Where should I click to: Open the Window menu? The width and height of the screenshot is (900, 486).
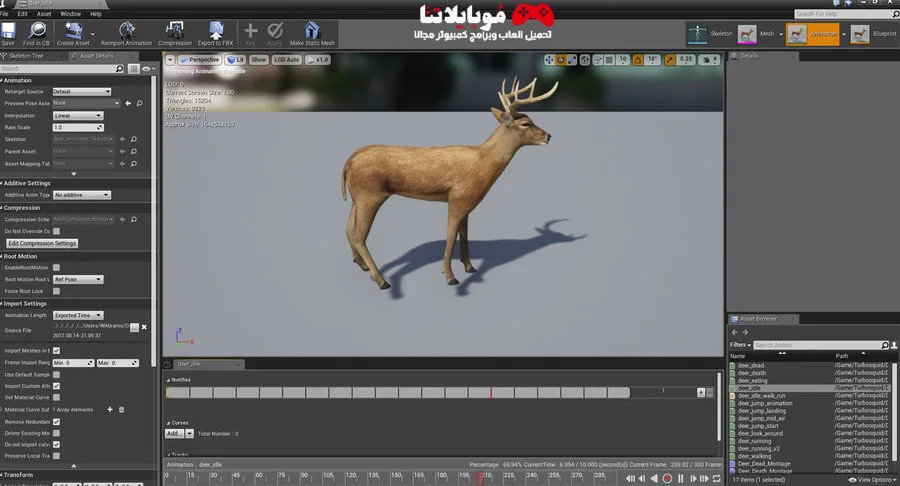71,14
